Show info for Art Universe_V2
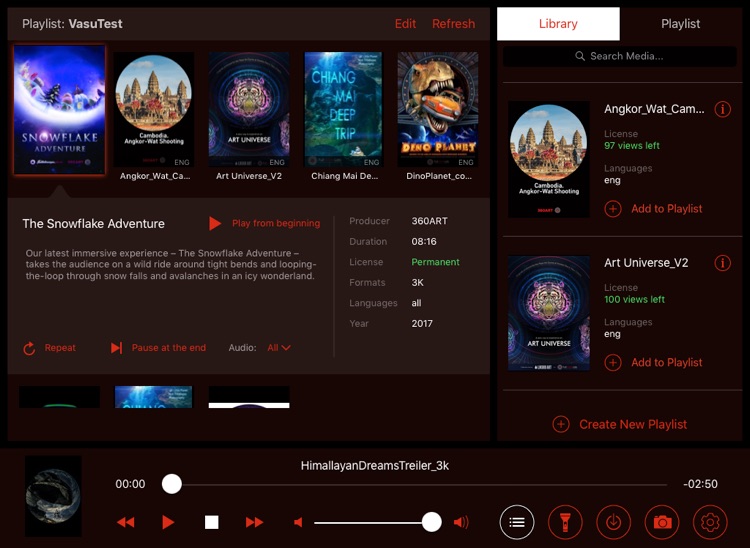750x548 pixels. click(x=723, y=263)
